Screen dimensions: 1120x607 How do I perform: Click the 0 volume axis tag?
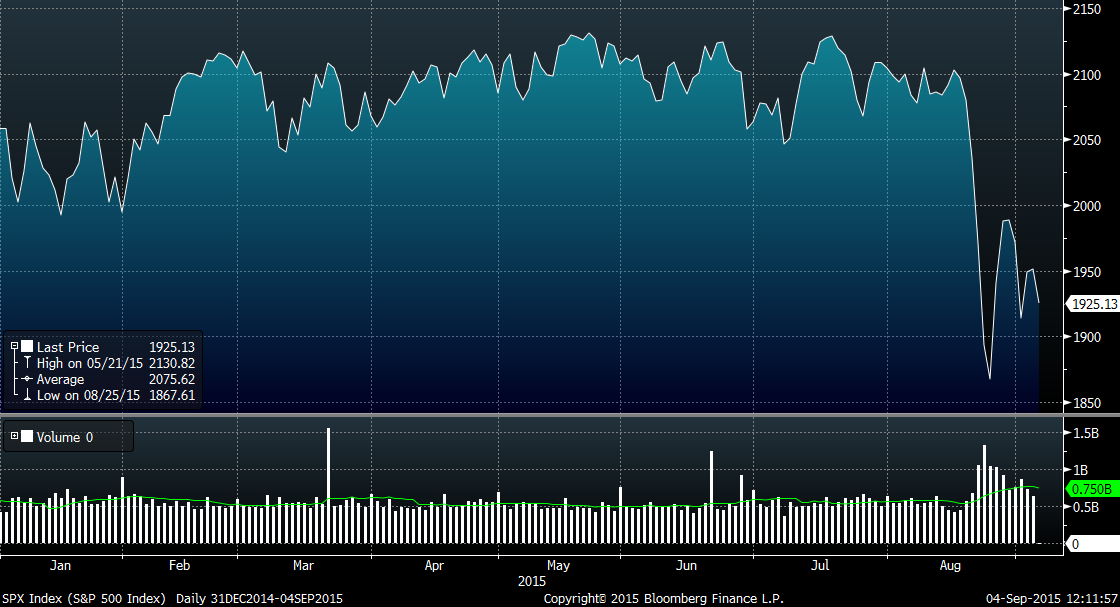1093,544
